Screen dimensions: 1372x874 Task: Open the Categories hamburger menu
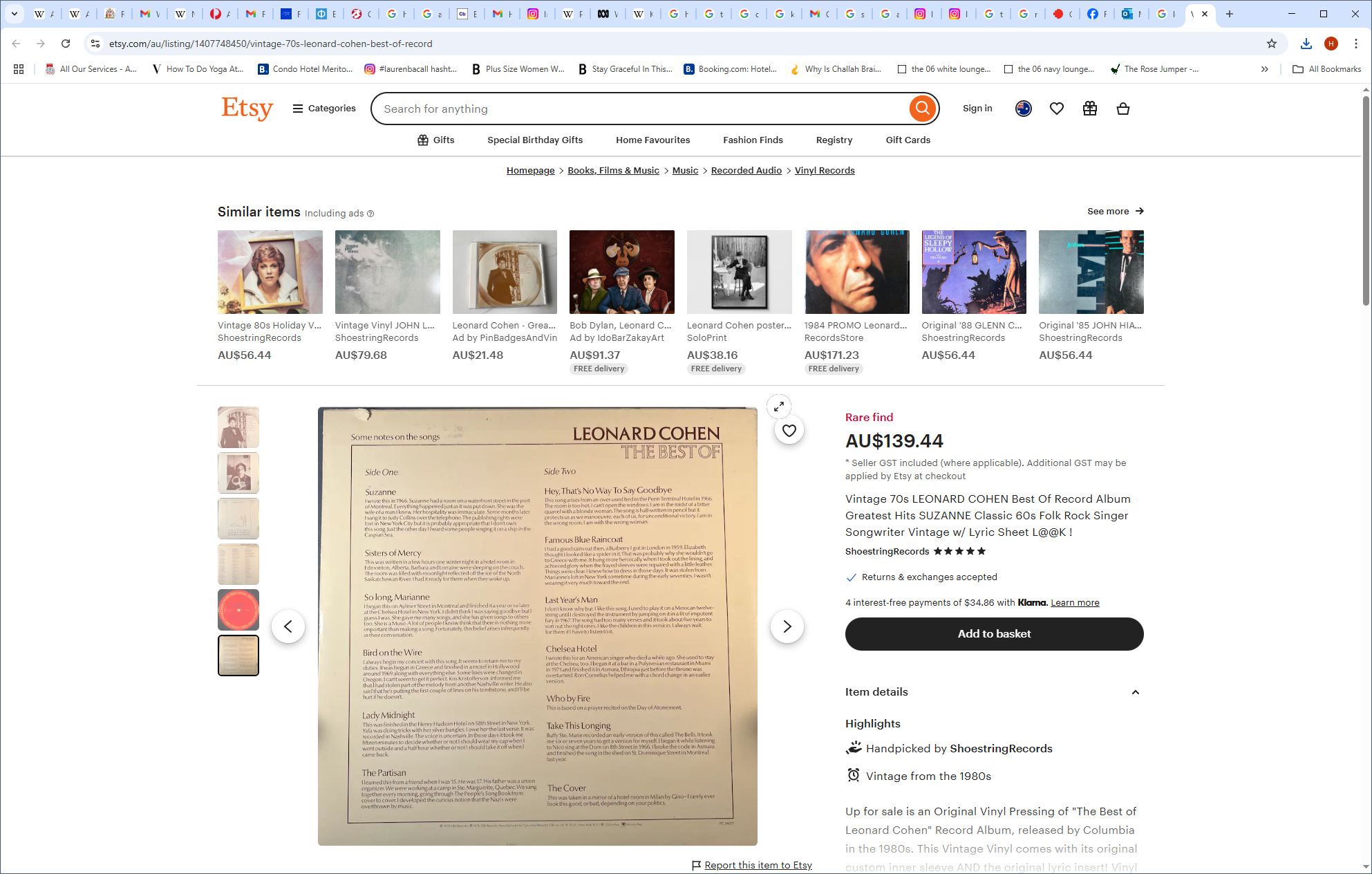click(x=324, y=109)
